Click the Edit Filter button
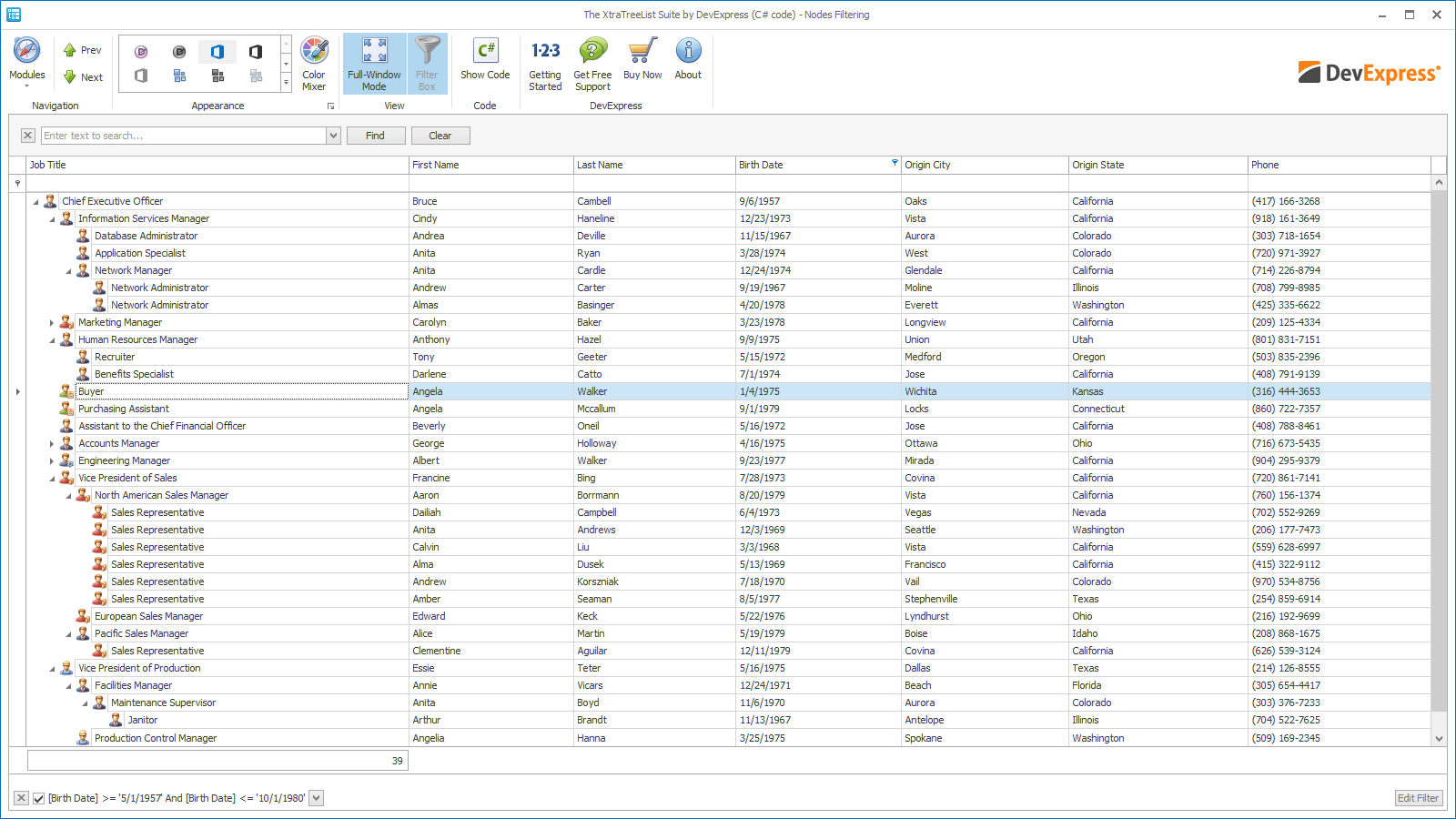The image size is (1456, 819). [x=1417, y=798]
